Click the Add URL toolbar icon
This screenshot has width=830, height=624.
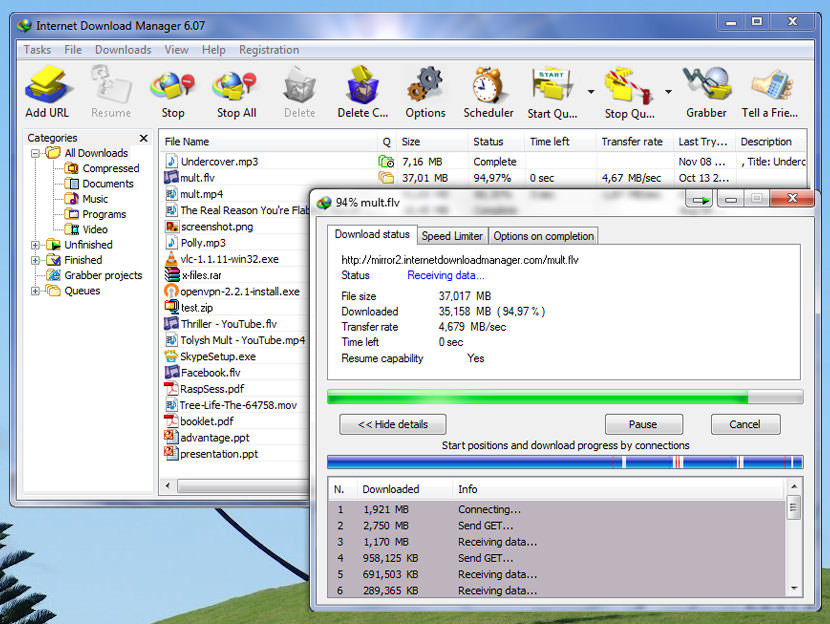point(47,85)
